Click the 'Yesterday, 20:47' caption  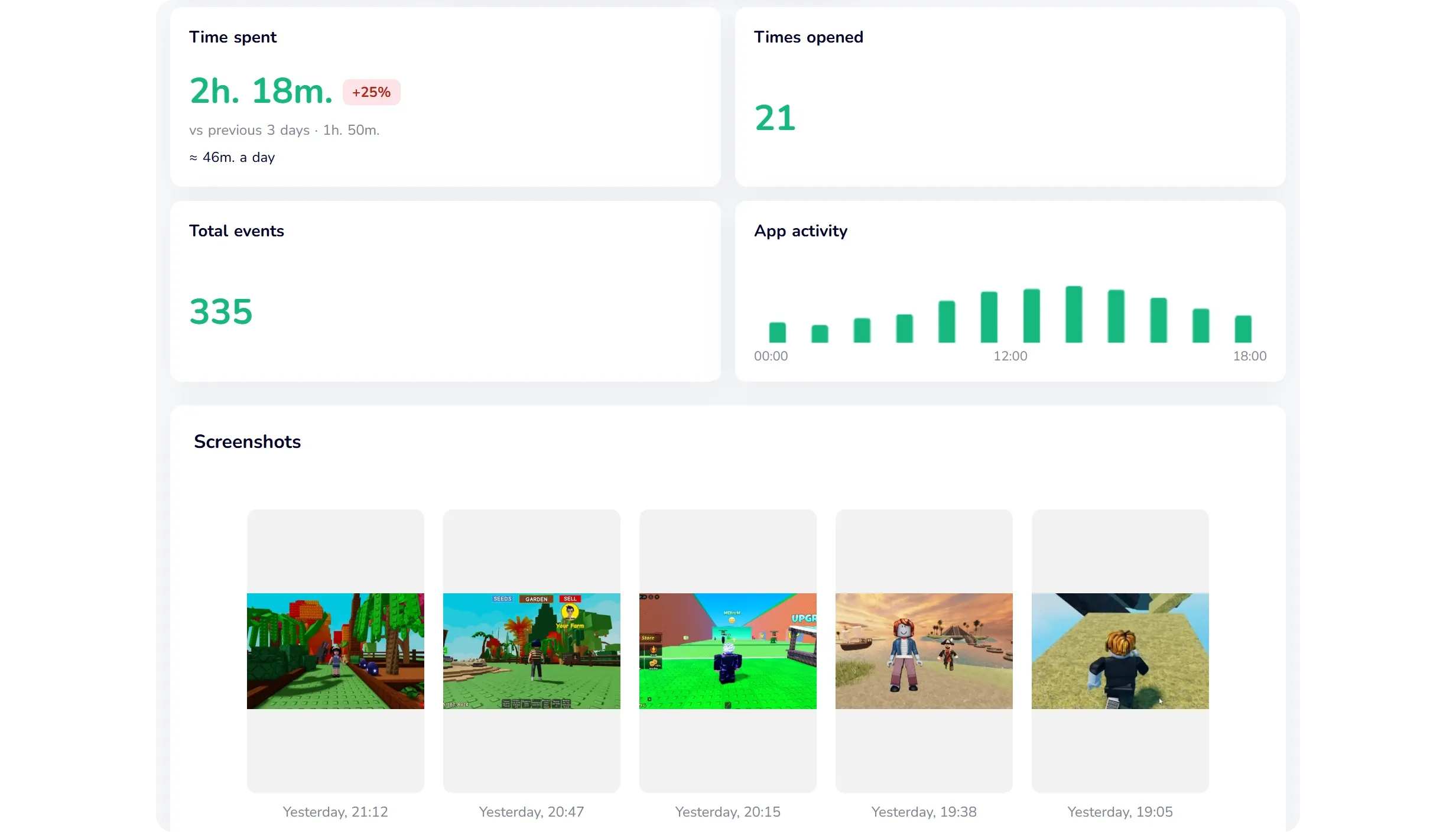tap(532, 812)
